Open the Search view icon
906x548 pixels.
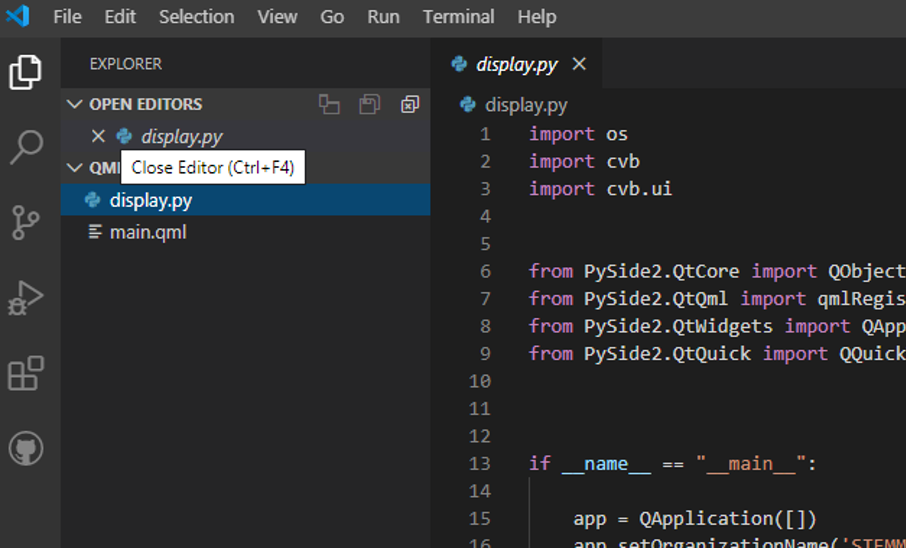pos(26,147)
